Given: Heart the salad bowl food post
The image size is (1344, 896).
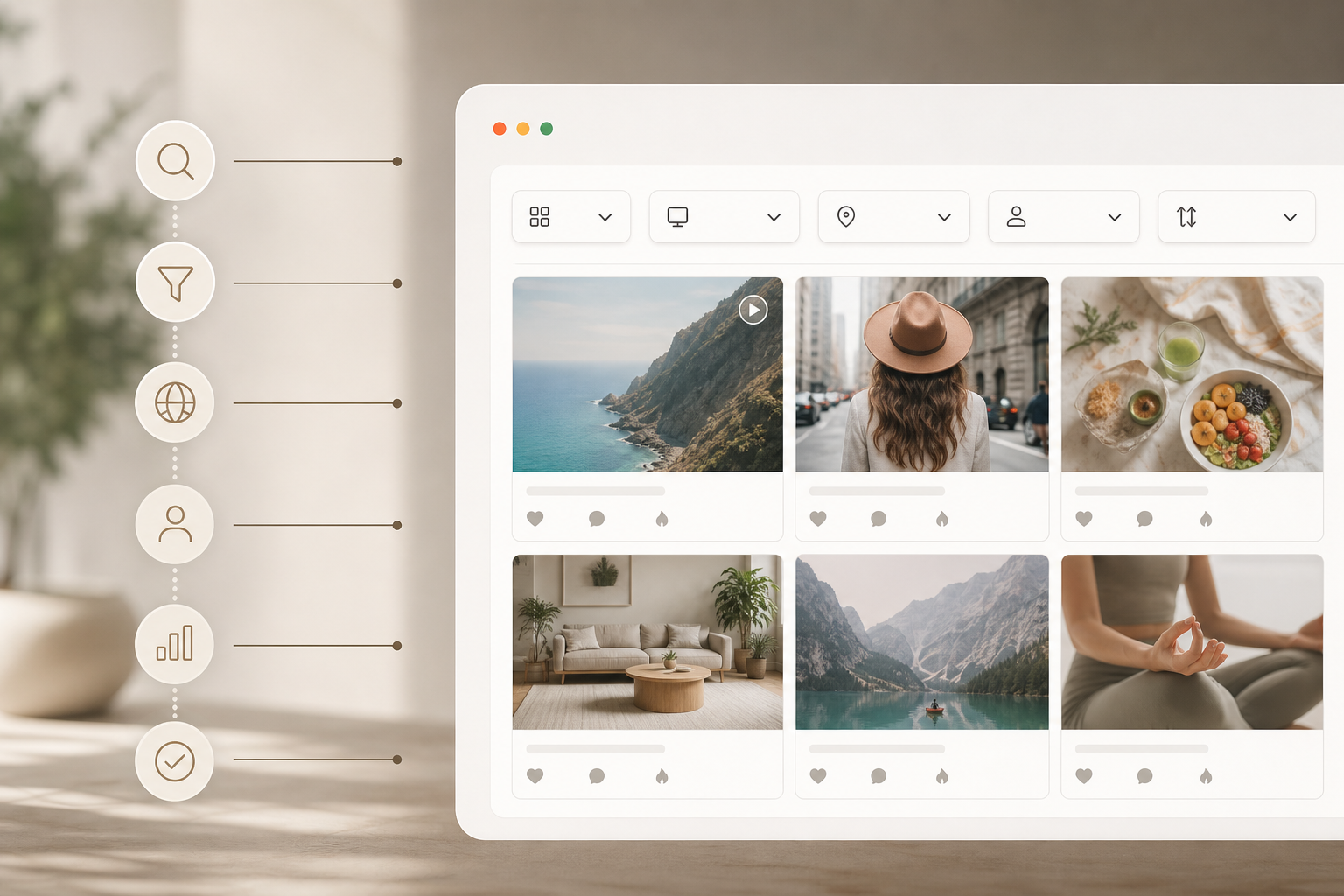Looking at the screenshot, I should click(1084, 519).
